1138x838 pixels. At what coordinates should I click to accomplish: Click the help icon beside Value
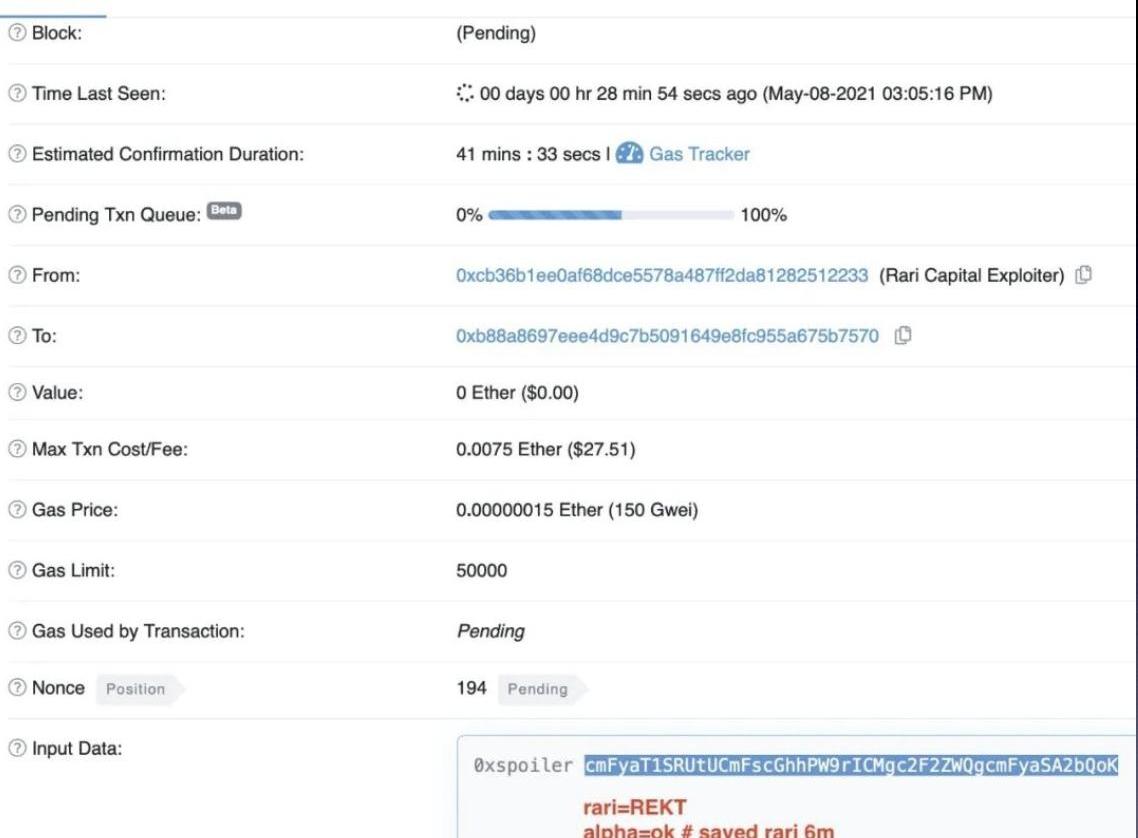tap(15, 393)
